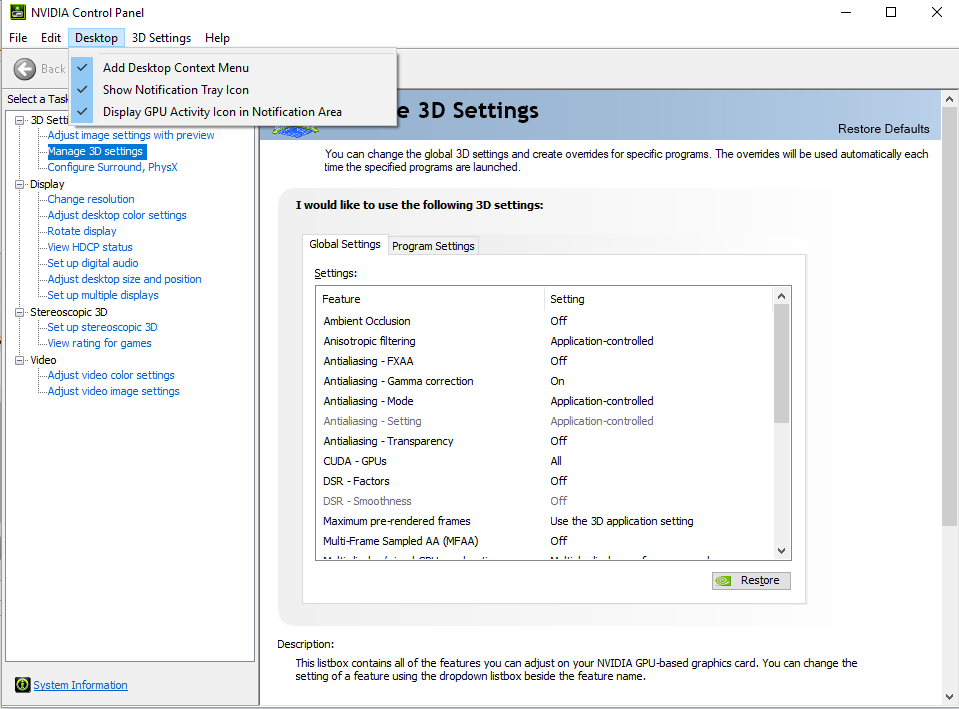Collapse the Display tree branch
The width and height of the screenshot is (959, 709).
20,183
